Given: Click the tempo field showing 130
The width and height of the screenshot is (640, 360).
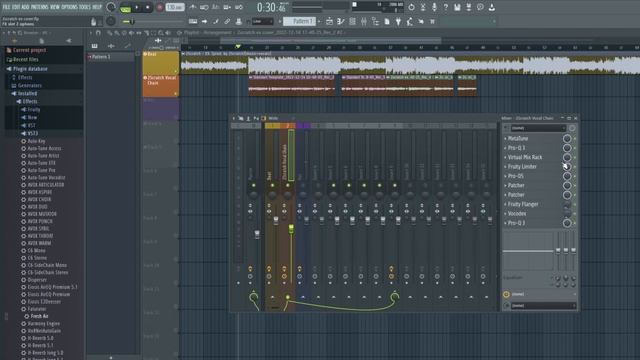Looking at the screenshot, I should point(175,7).
